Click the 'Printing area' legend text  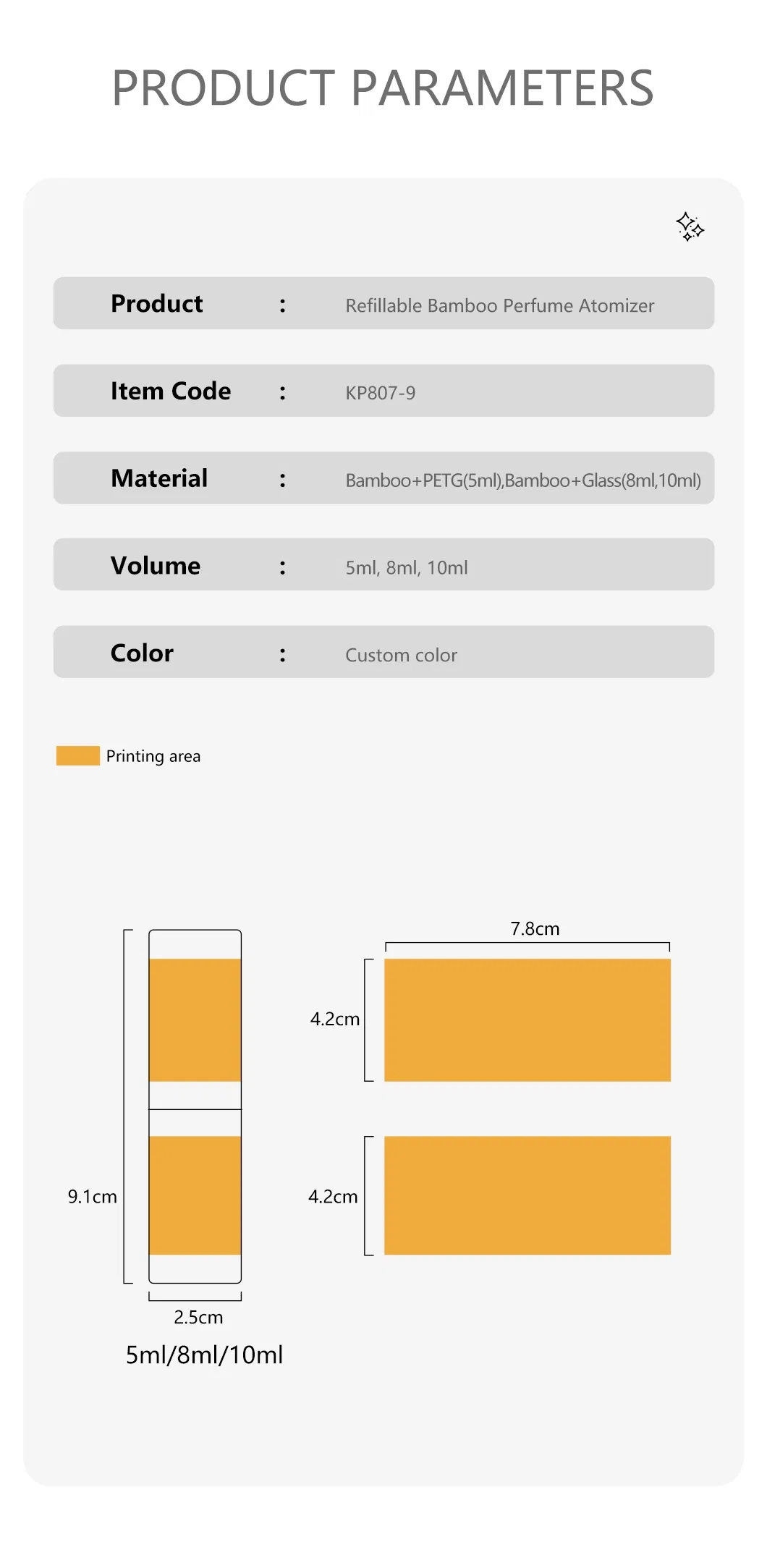[x=153, y=756]
